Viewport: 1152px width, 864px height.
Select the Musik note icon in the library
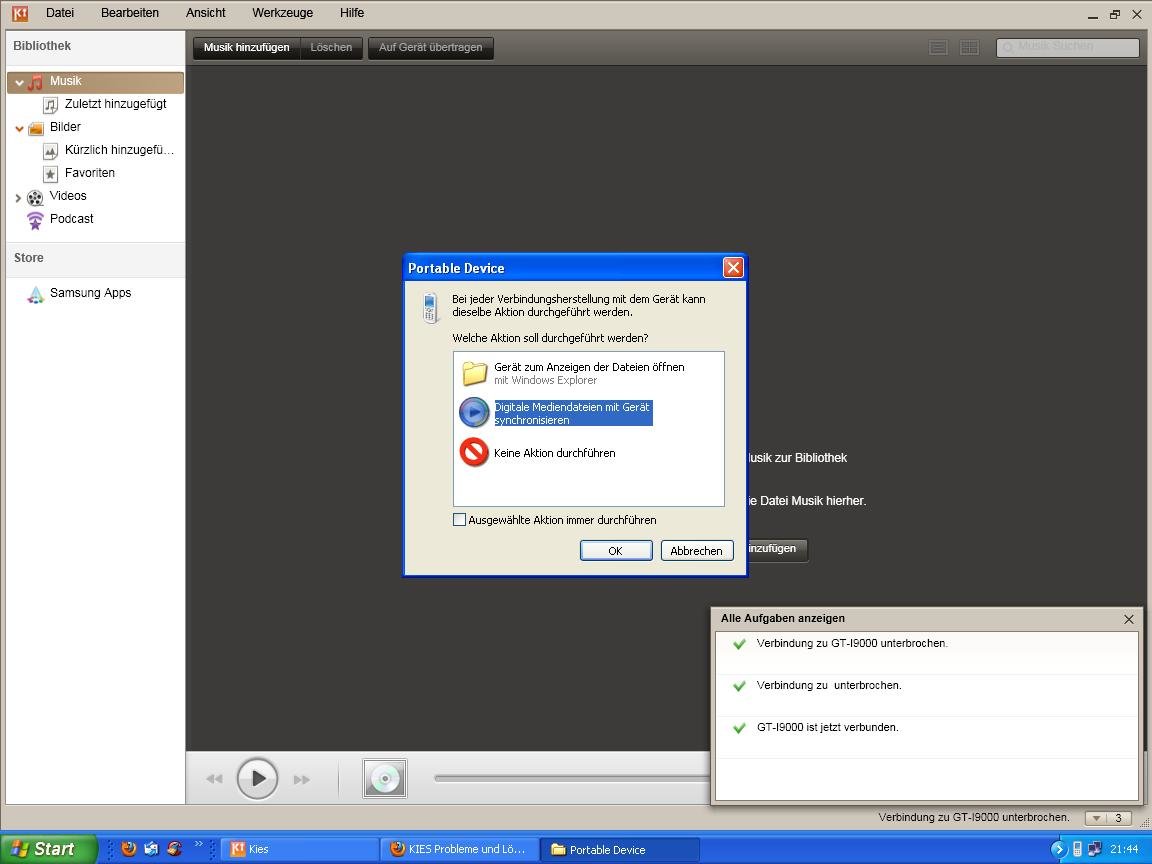pos(35,82)
